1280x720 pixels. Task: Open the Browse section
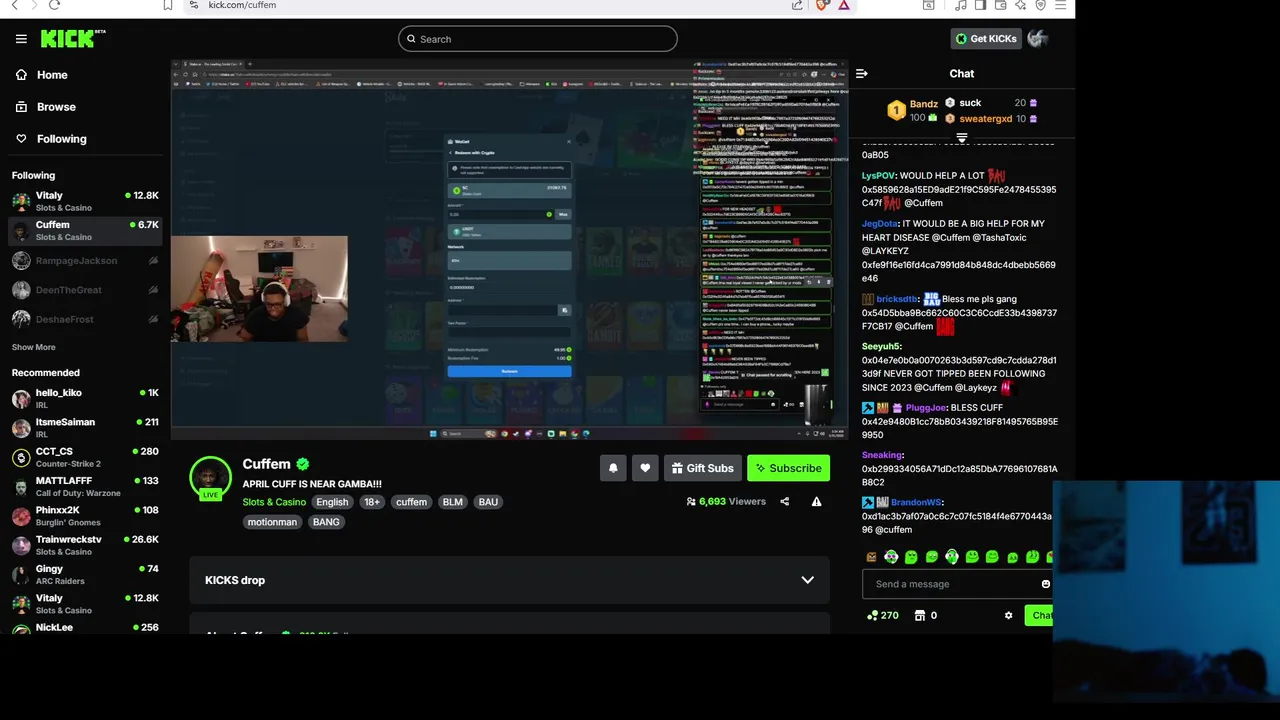tap(56, 107)
